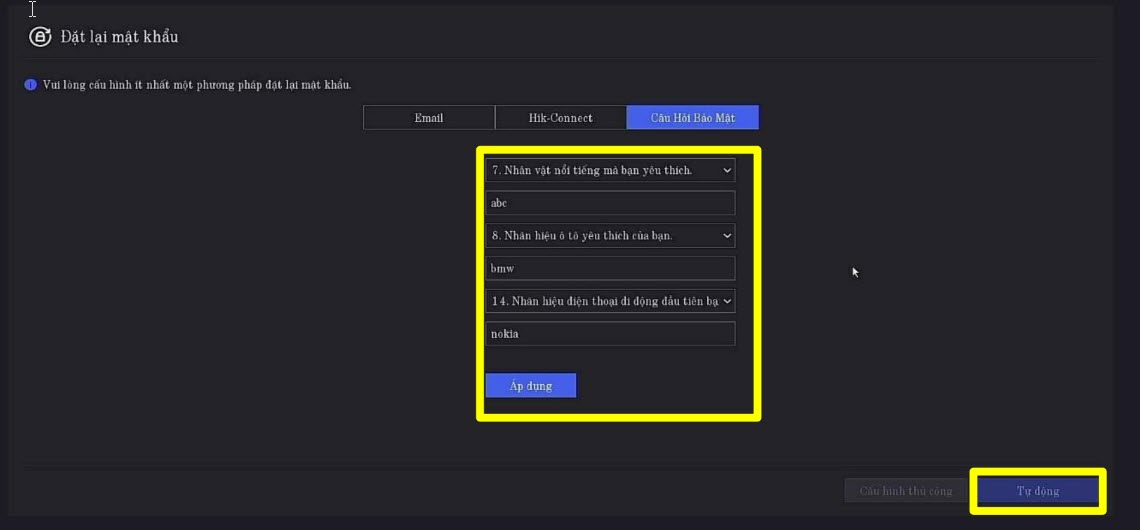The height and width of the screenshot is (530, 1140).
Task: Click the Cấu hình thủ công button
Action: [906, 491]
